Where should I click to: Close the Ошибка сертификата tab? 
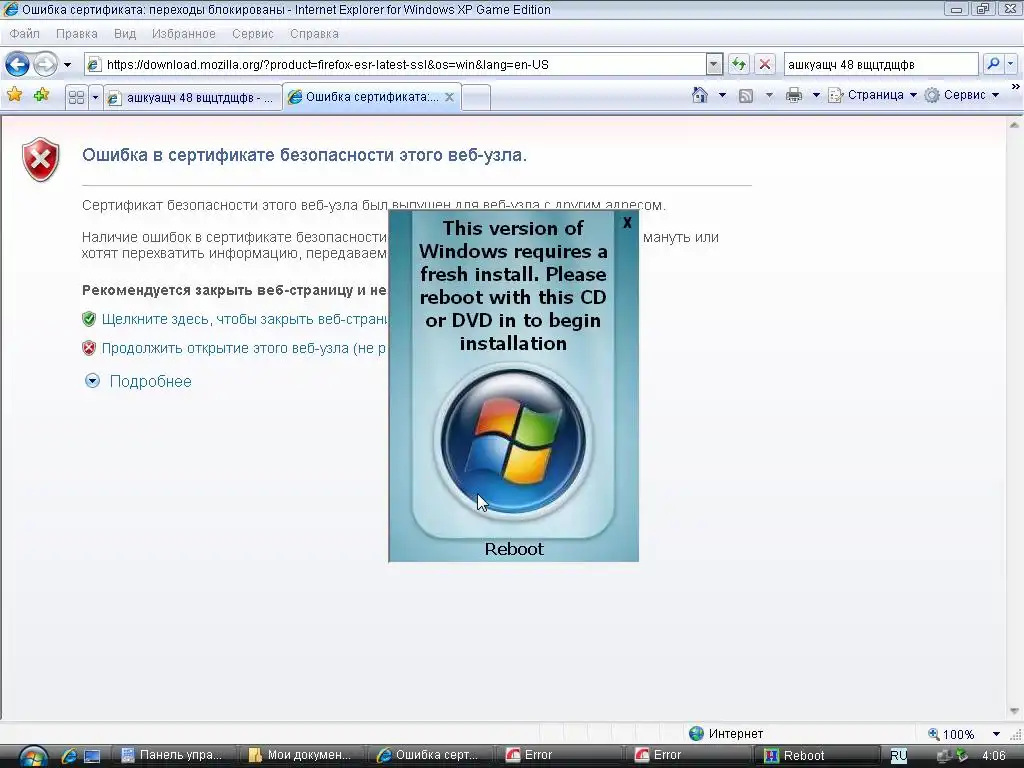[x=449, y=97]
